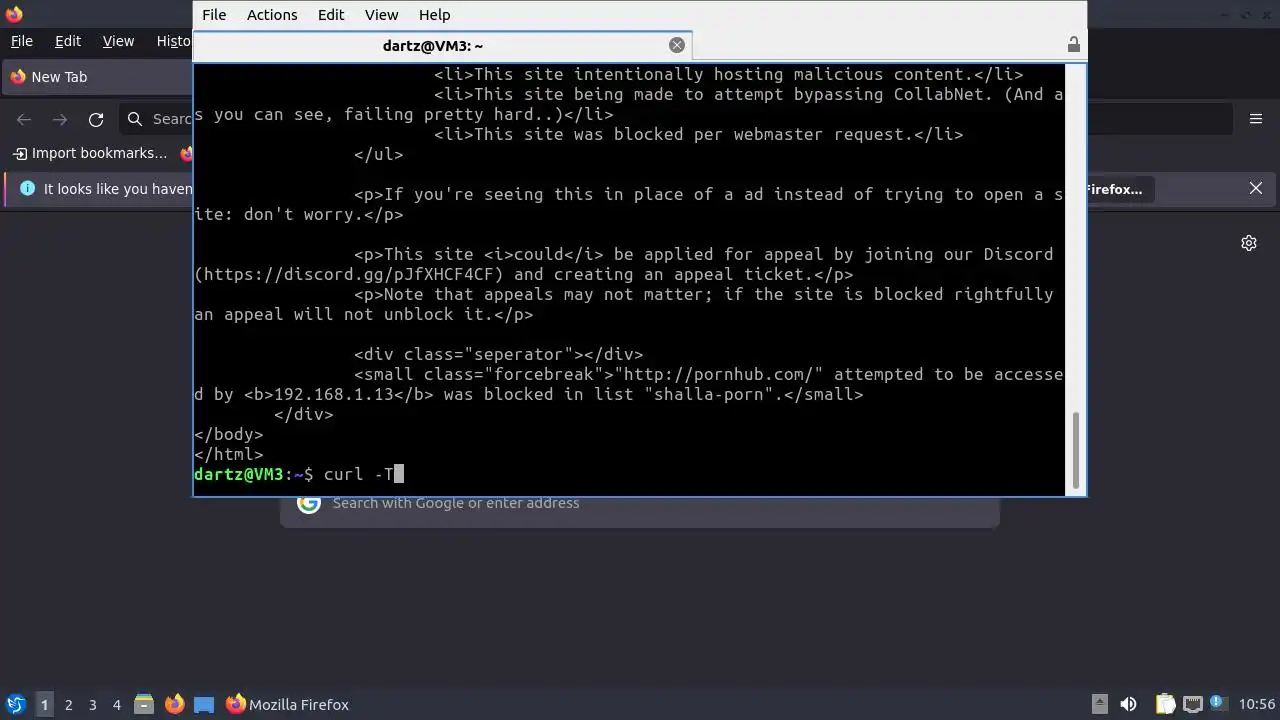The width and height of the screenshot is (1280, 720).
Task: Select Mozilla Firefox taskbar window button
Action: click(x=288, y=704)
